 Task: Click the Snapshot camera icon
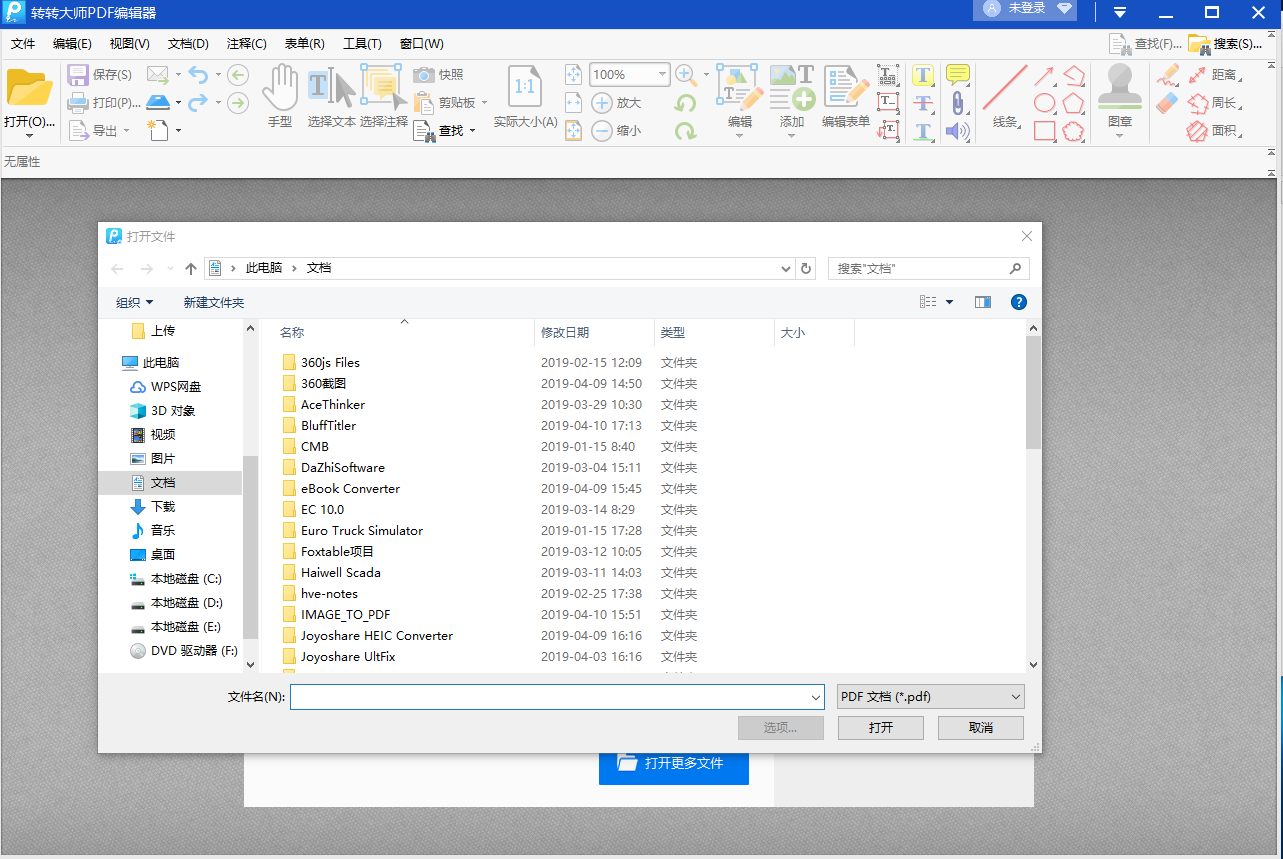click(x=424, y=75)
